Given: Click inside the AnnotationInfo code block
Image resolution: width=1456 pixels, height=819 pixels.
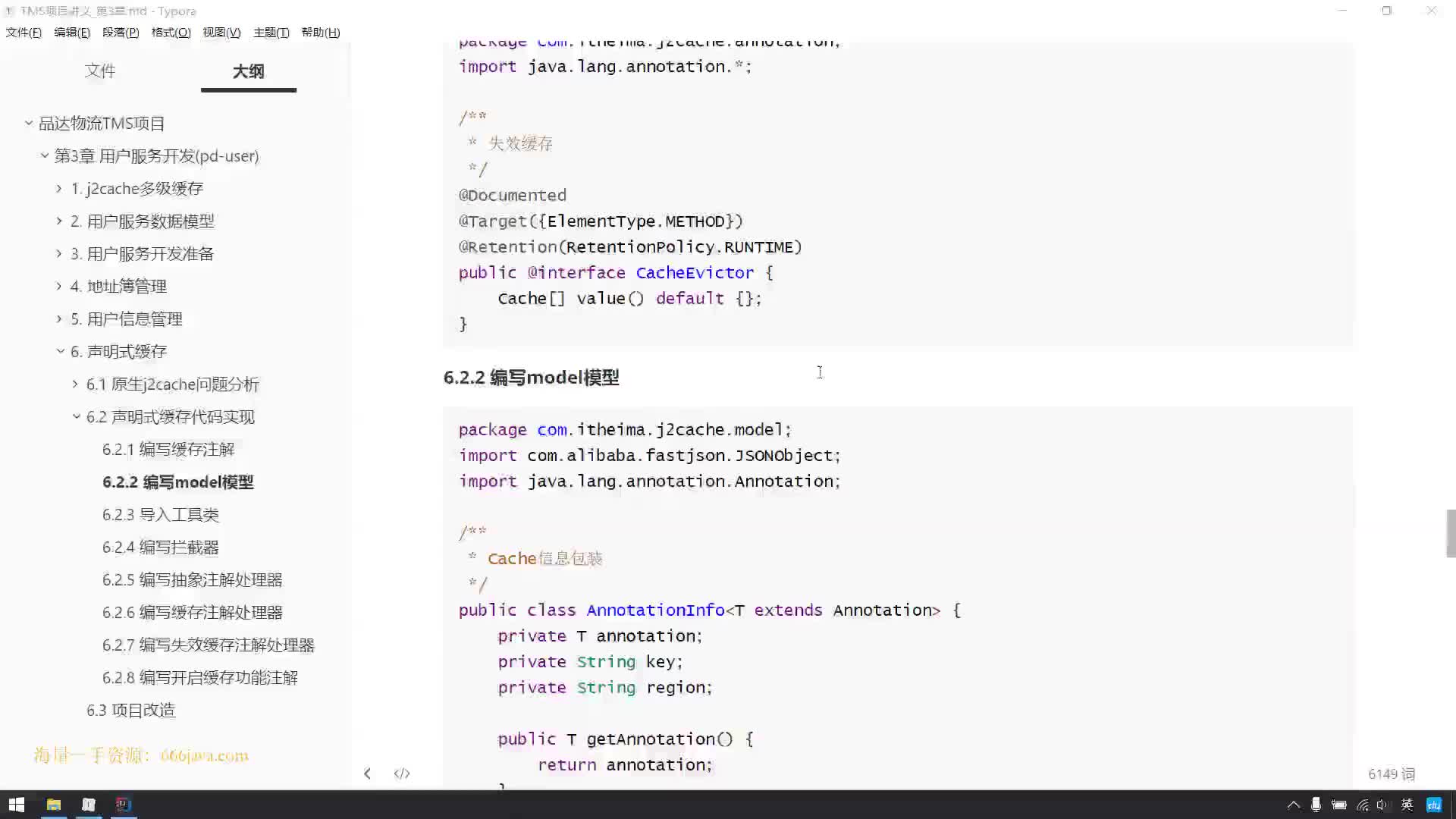Looking at the screenshot, I should (x=898, y=598).
